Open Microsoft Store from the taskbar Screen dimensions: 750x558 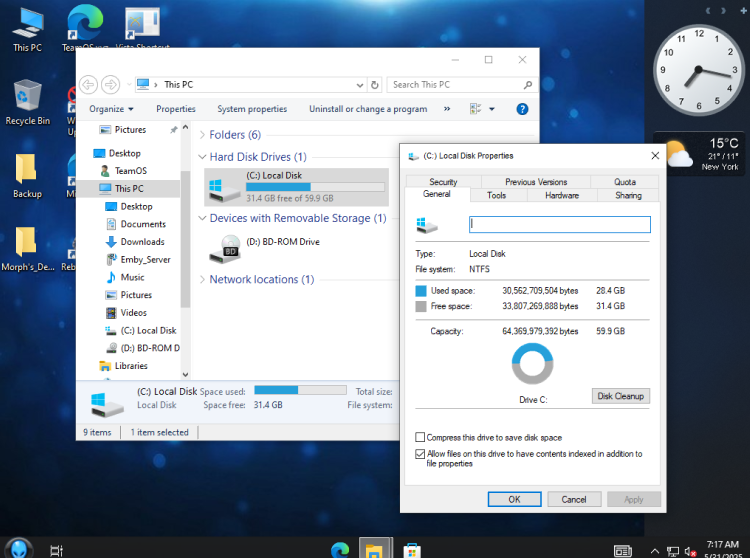(412, 550)
